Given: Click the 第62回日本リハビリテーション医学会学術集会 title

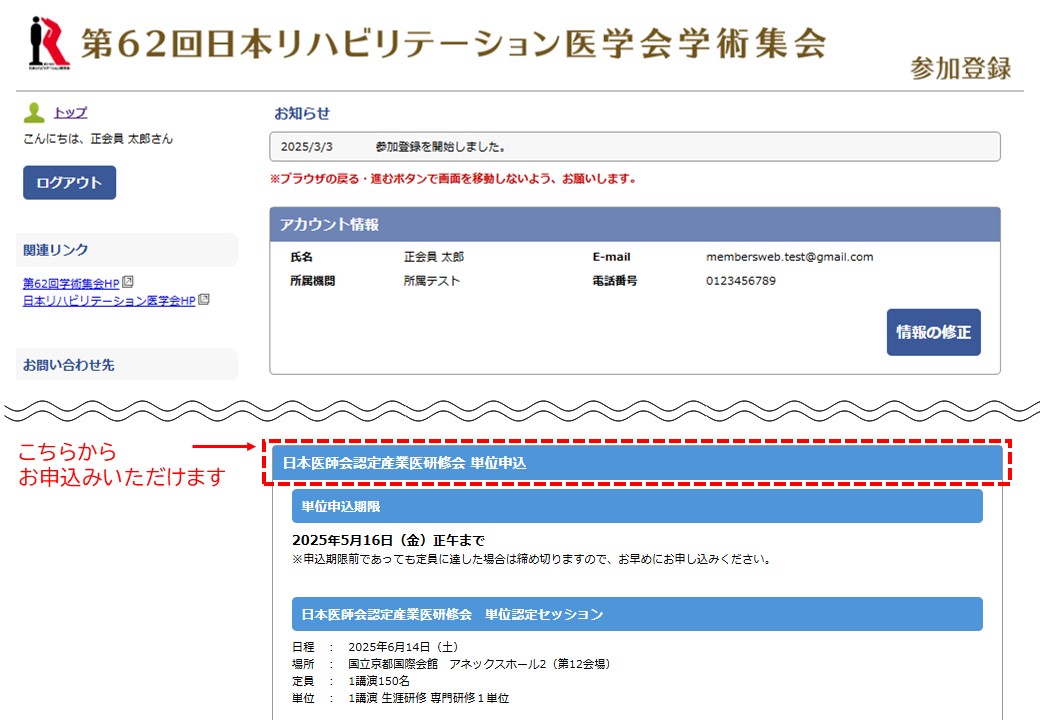Looking at the screenshot, I should [454, 44].
